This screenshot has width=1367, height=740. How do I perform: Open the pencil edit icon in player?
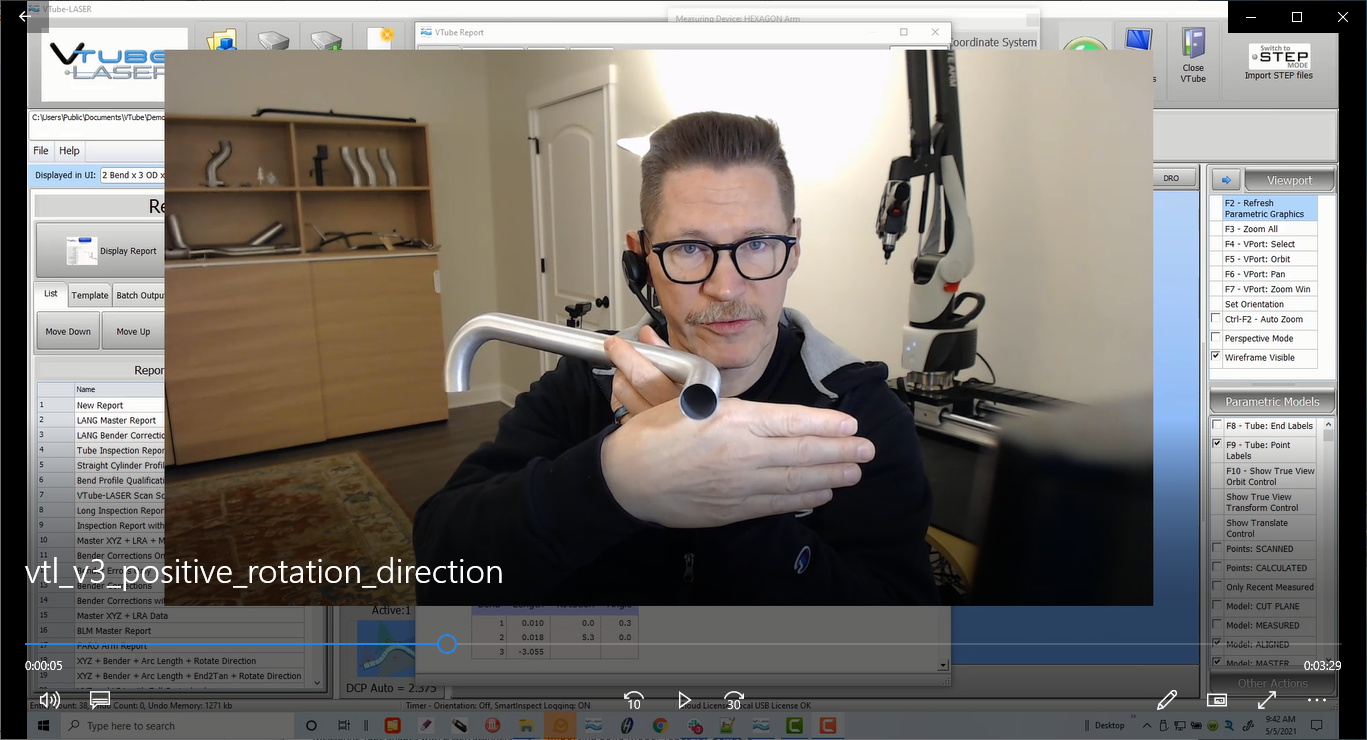point(1166,700)
